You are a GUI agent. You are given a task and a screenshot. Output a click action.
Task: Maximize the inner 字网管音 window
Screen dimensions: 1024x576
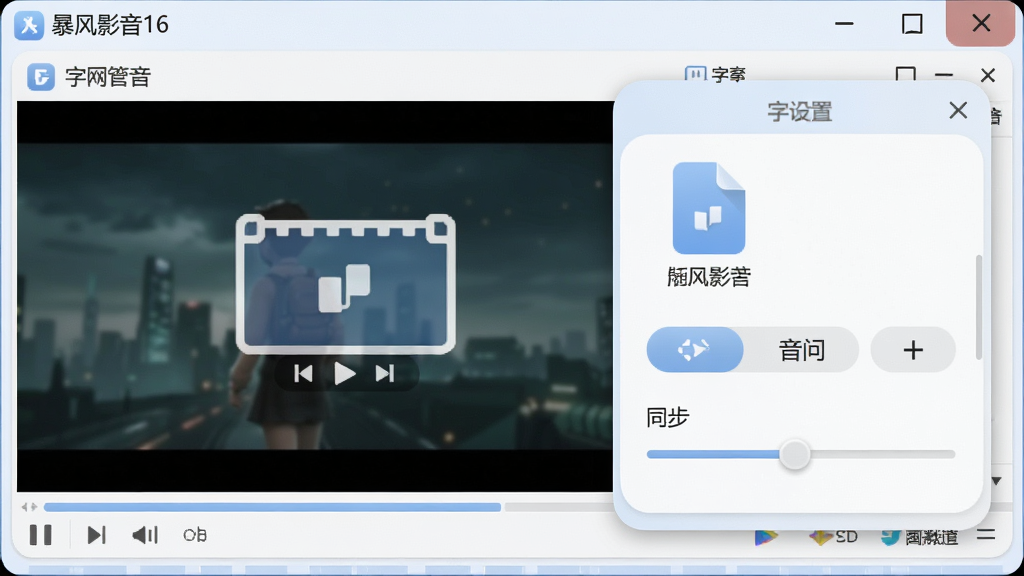tap(905, 75)
